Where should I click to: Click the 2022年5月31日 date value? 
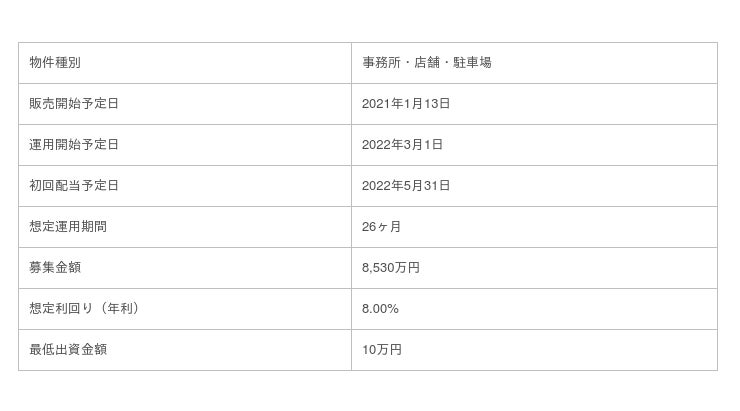click(x=406, y=186)
